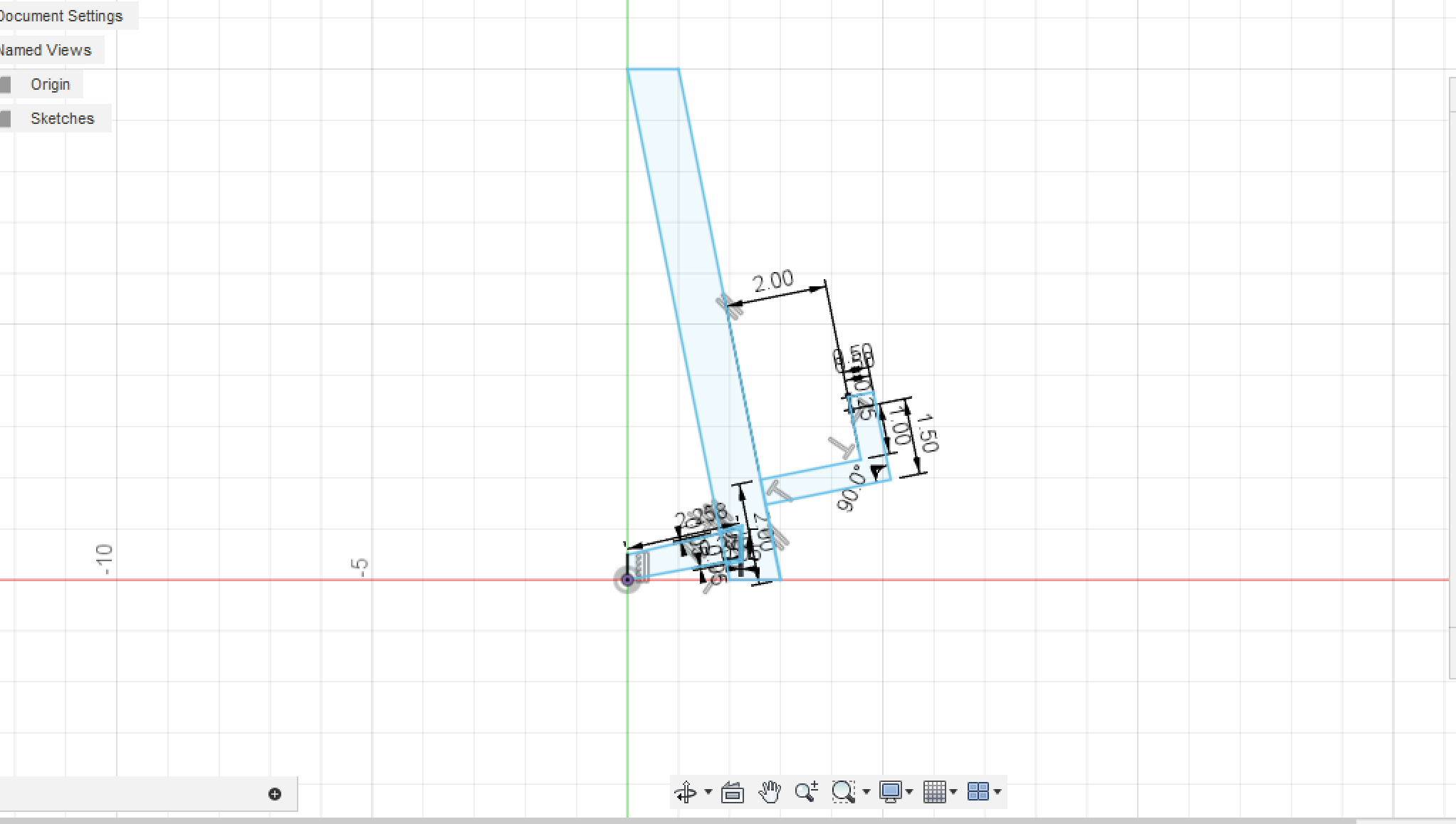1456x824 pixels.
Task: Select the Zoom plus-minus tool
Action: pyautogui.click(x=806, y=792)
